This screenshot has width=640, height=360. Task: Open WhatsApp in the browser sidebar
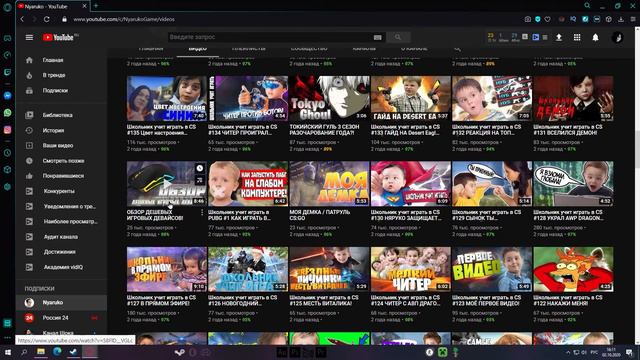7,113
